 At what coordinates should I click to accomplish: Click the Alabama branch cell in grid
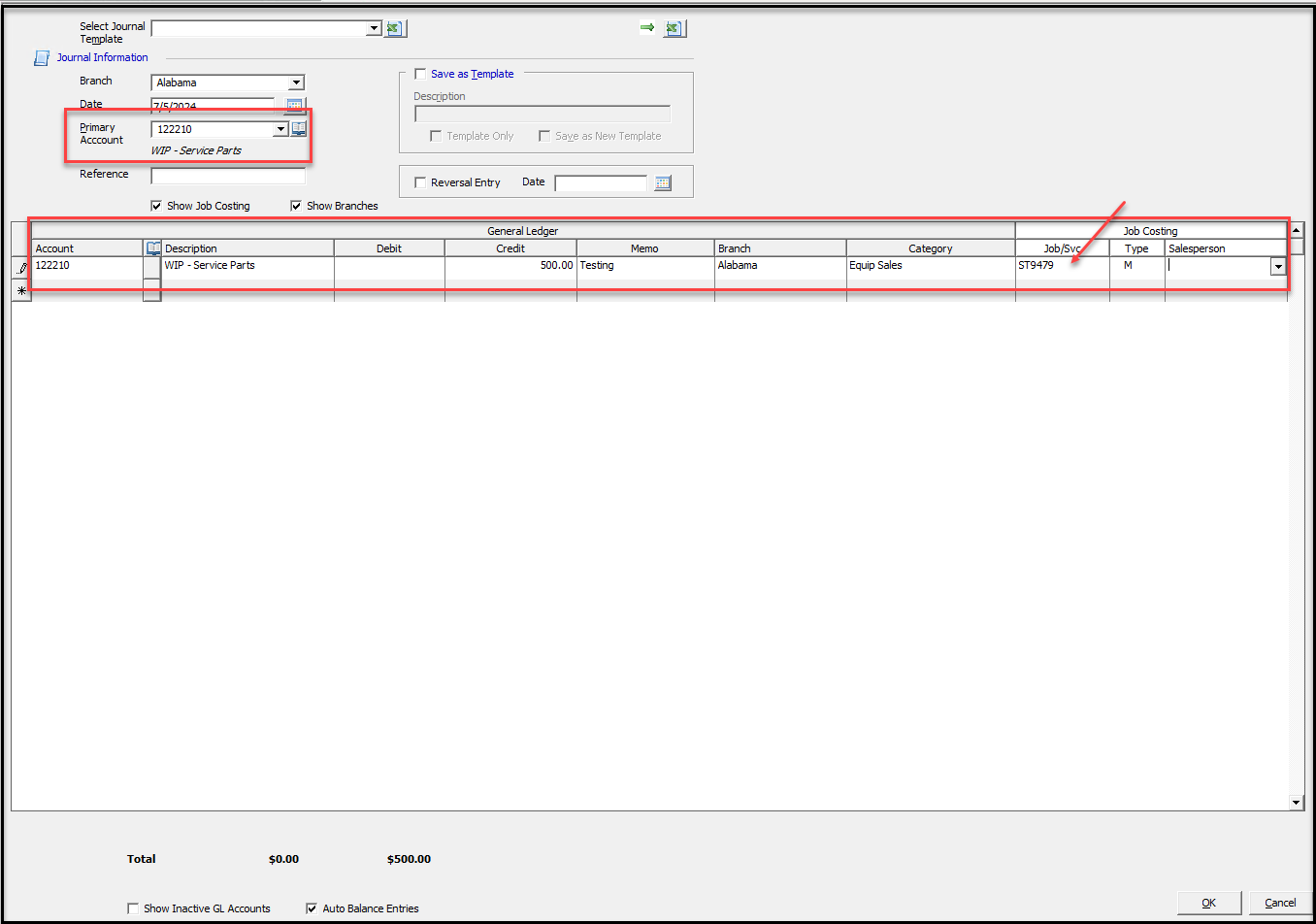780,266
